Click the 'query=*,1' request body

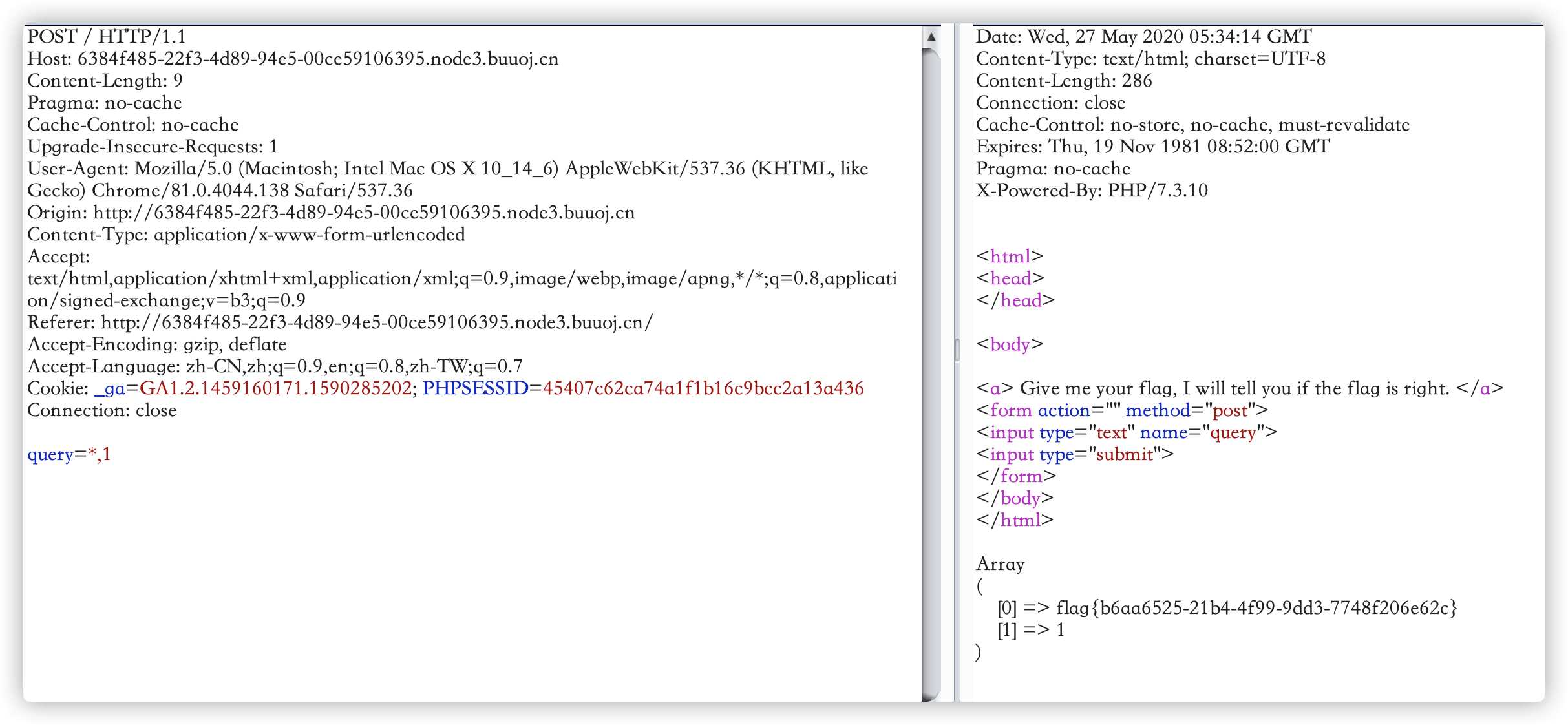[69, 454]
